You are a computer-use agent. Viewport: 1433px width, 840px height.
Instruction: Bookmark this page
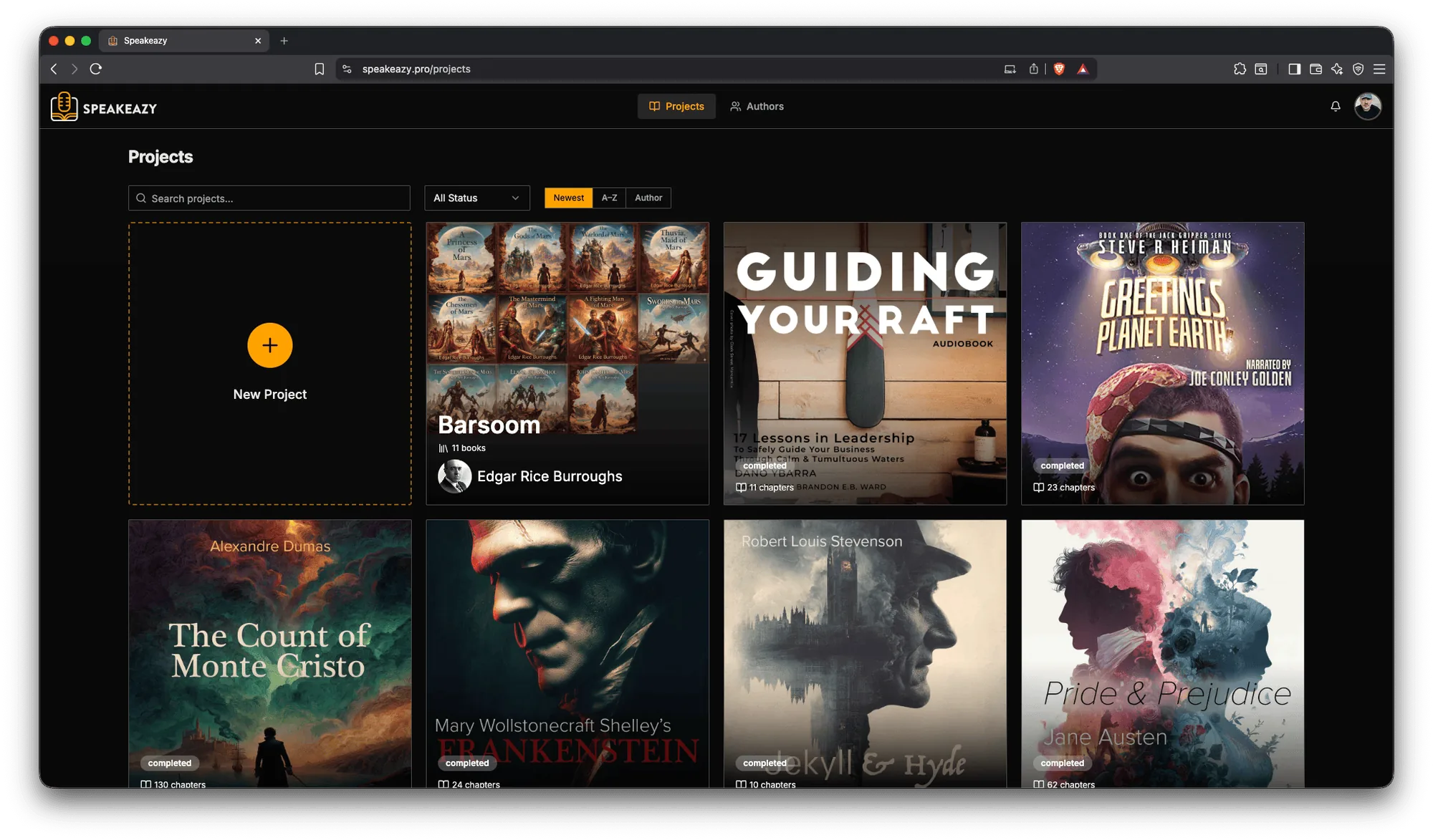tap(319, 69)
